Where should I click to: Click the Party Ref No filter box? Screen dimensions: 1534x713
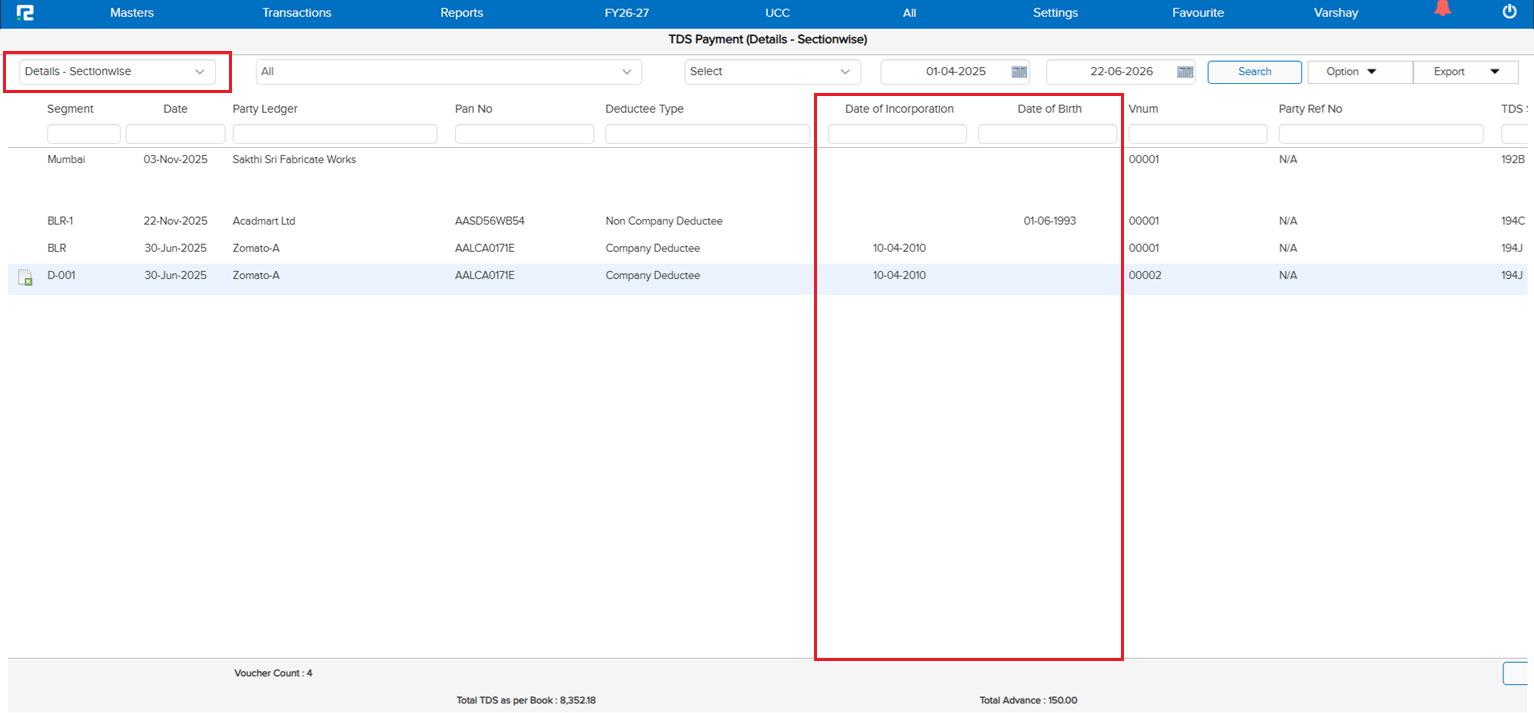click(x=1381, y=134)
